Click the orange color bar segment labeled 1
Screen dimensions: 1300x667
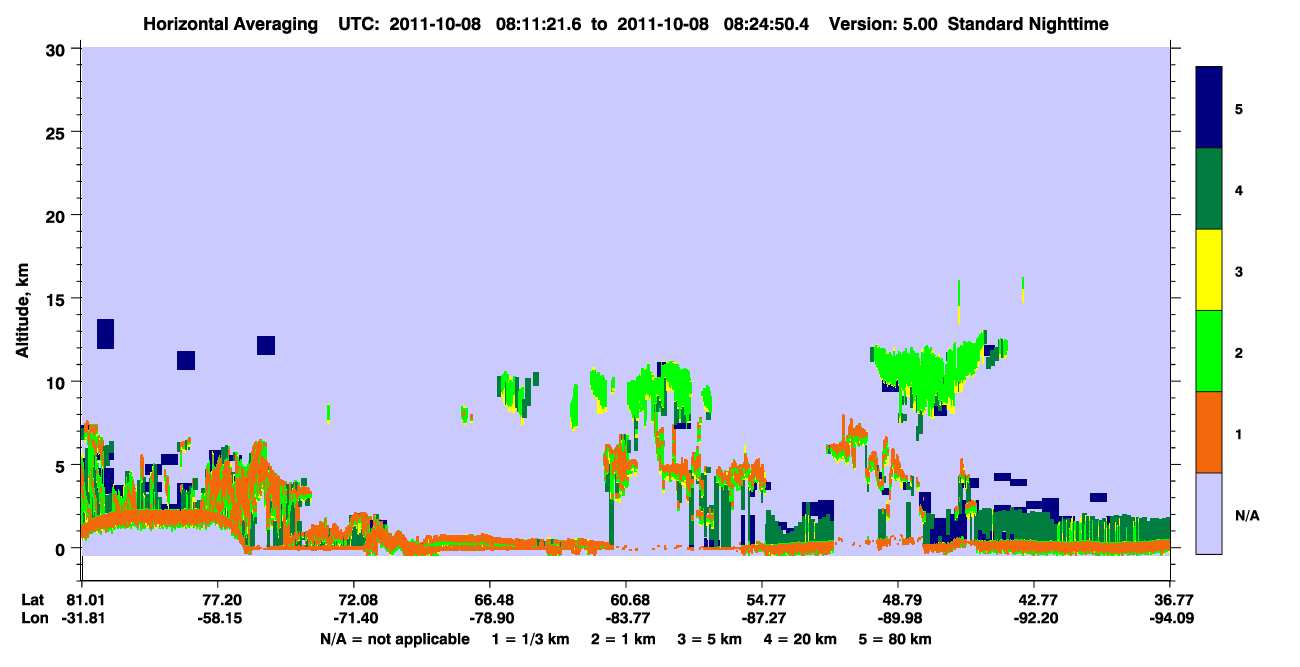point(1209,432)
